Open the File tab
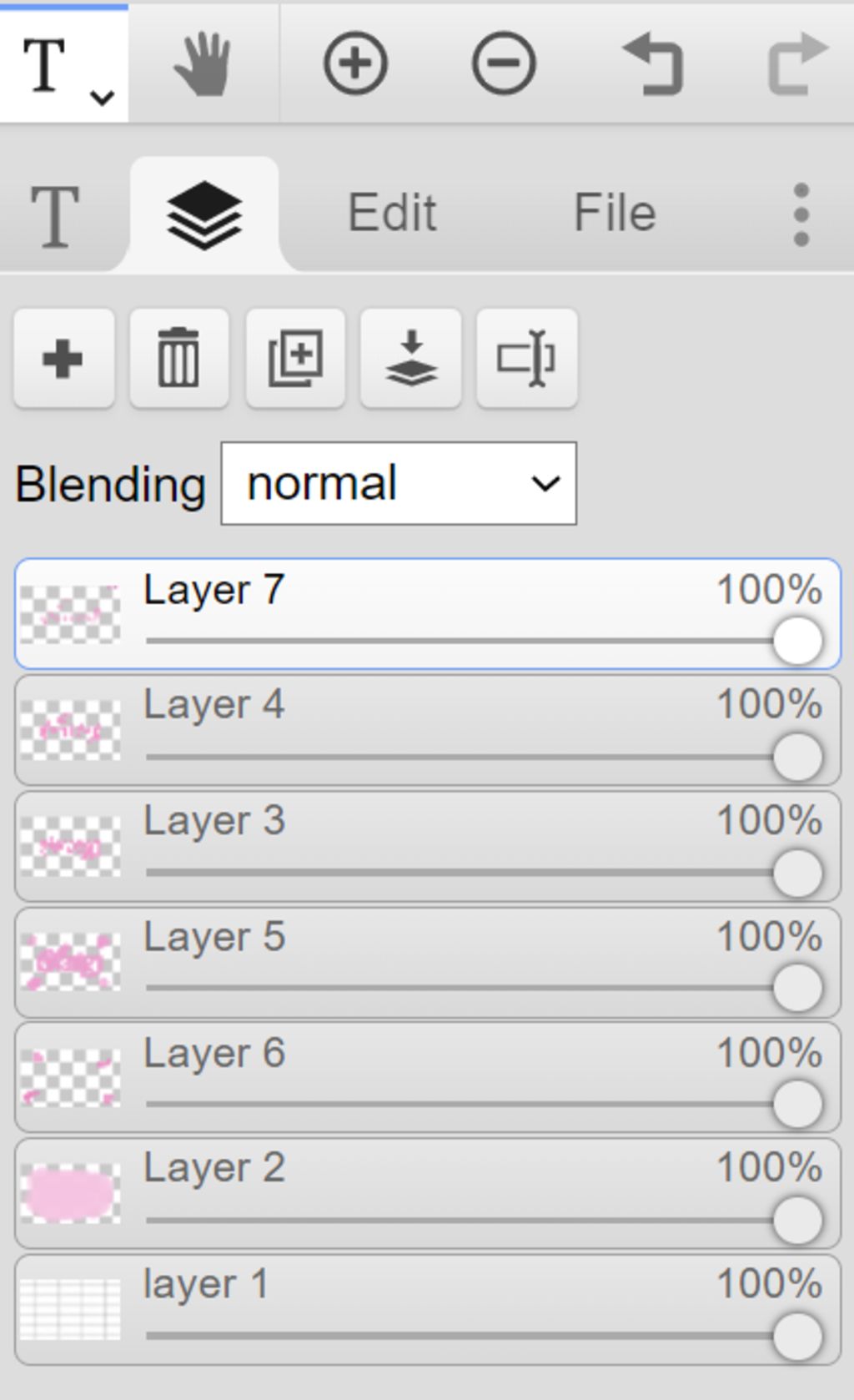 615,213
